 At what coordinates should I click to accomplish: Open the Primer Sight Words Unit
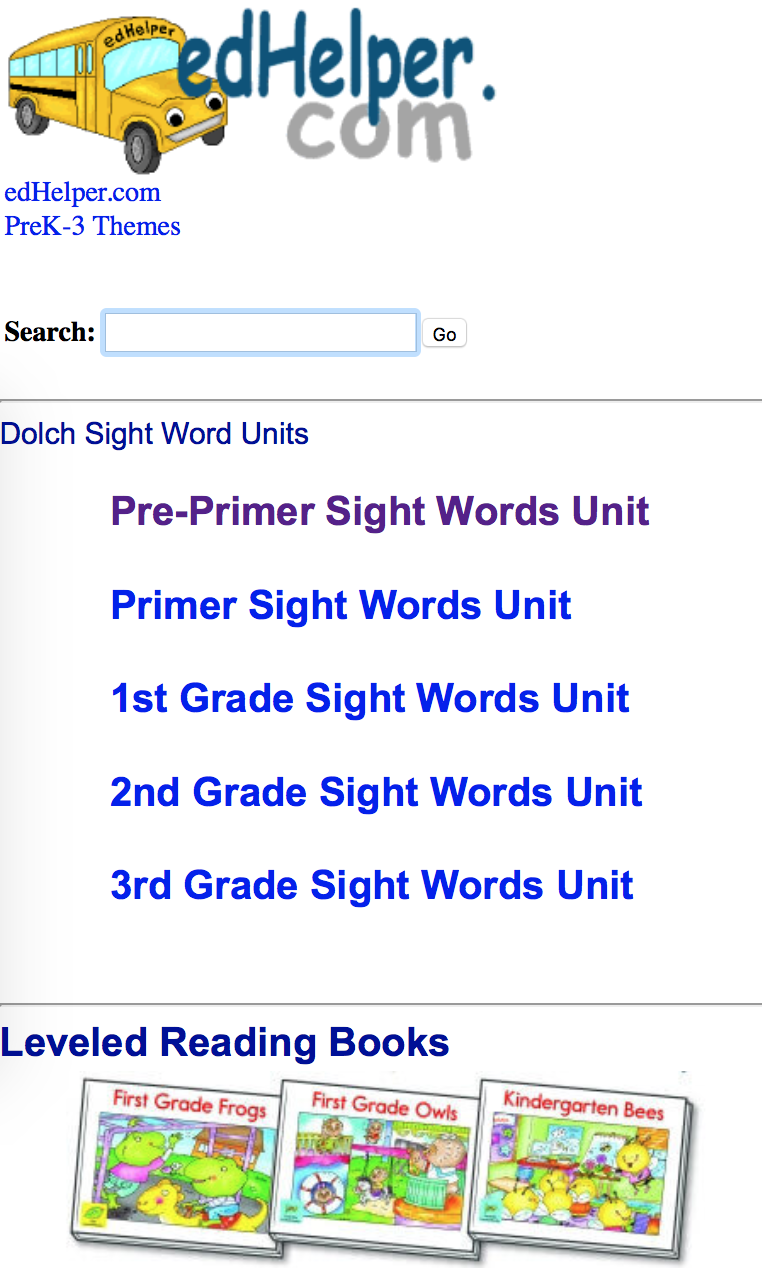tap(341, 605)
